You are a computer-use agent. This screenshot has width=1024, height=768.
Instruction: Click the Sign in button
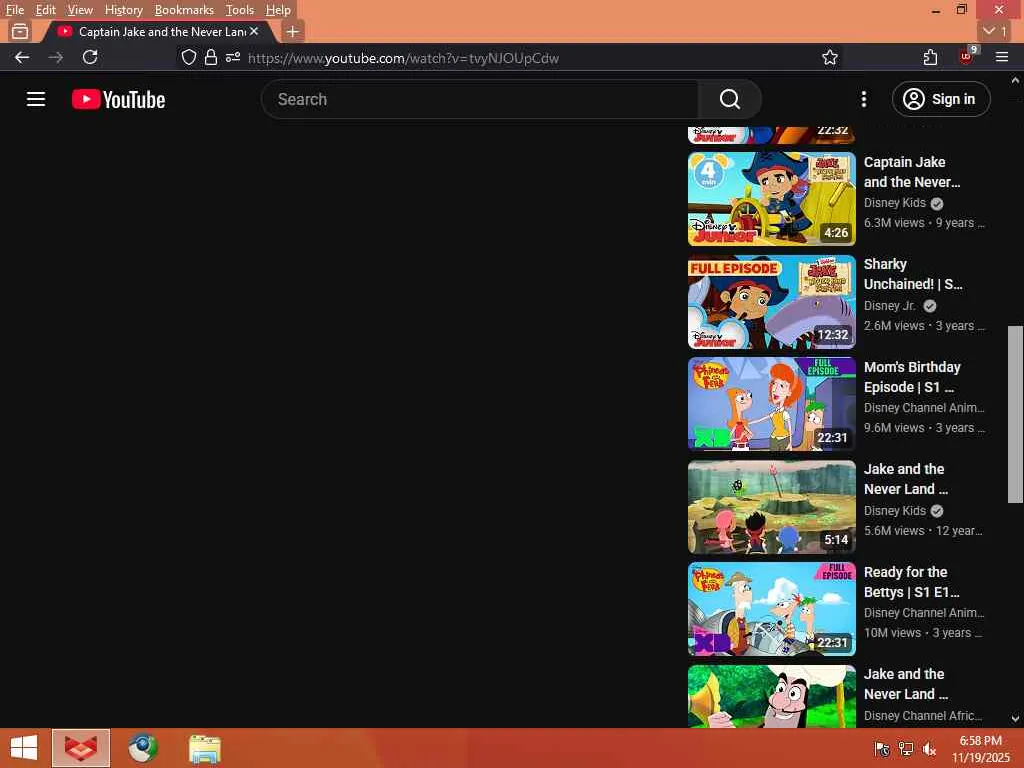click(x=940, y=99)
